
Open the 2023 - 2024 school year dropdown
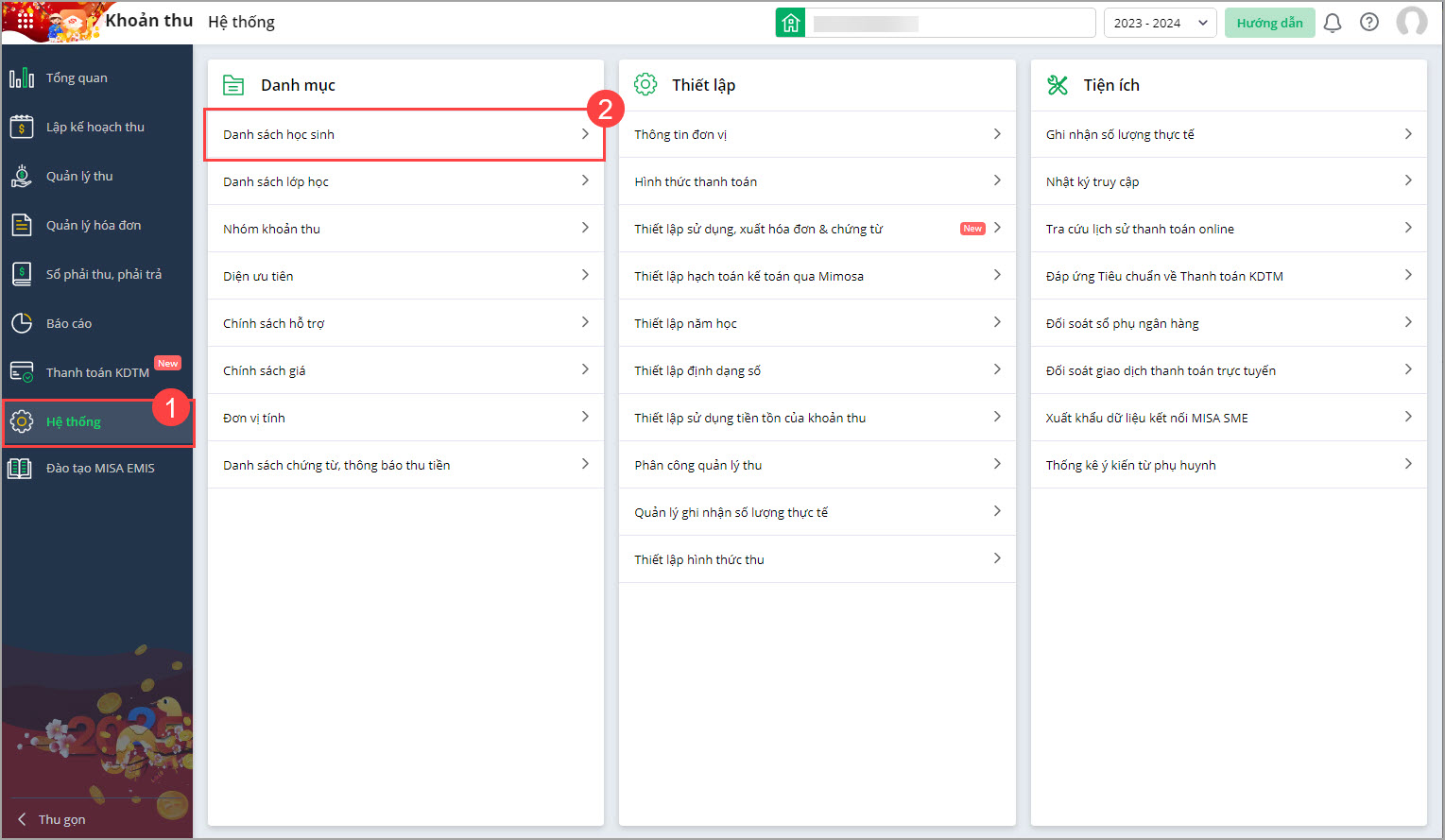point(1161,23)
